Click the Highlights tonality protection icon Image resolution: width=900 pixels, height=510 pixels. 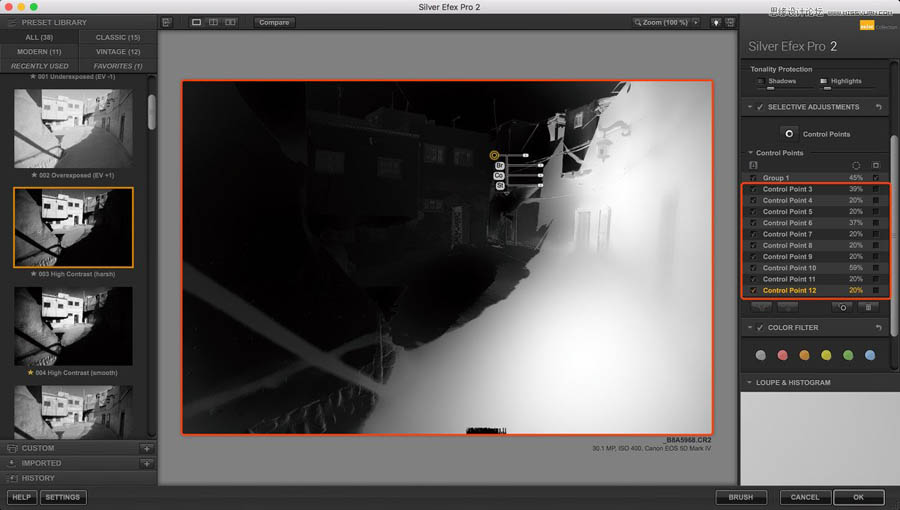[823, 81]
